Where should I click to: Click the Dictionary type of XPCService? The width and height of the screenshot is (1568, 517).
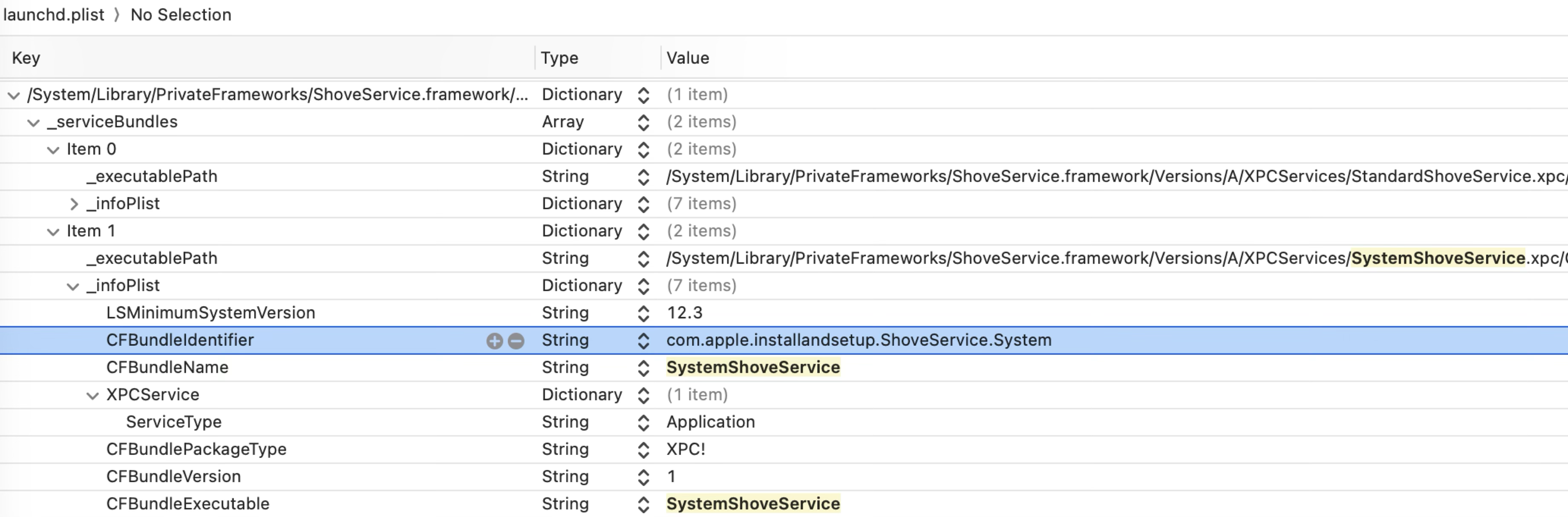click(x=582, y=395)
